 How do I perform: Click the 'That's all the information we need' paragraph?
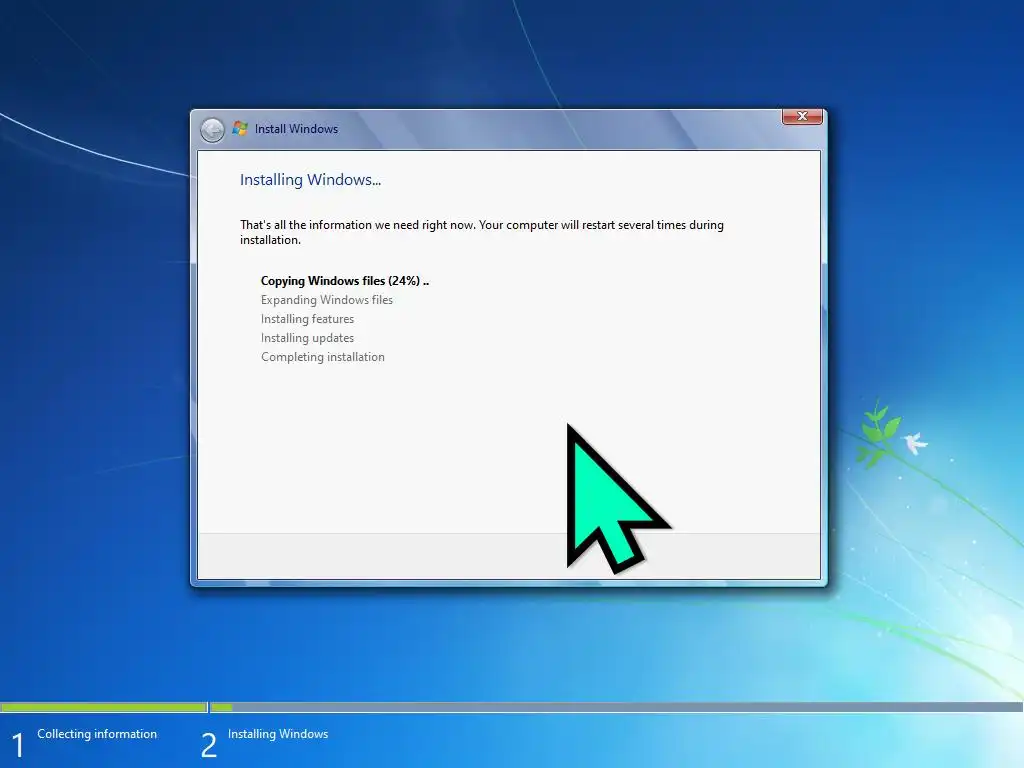tap(481, 232)
